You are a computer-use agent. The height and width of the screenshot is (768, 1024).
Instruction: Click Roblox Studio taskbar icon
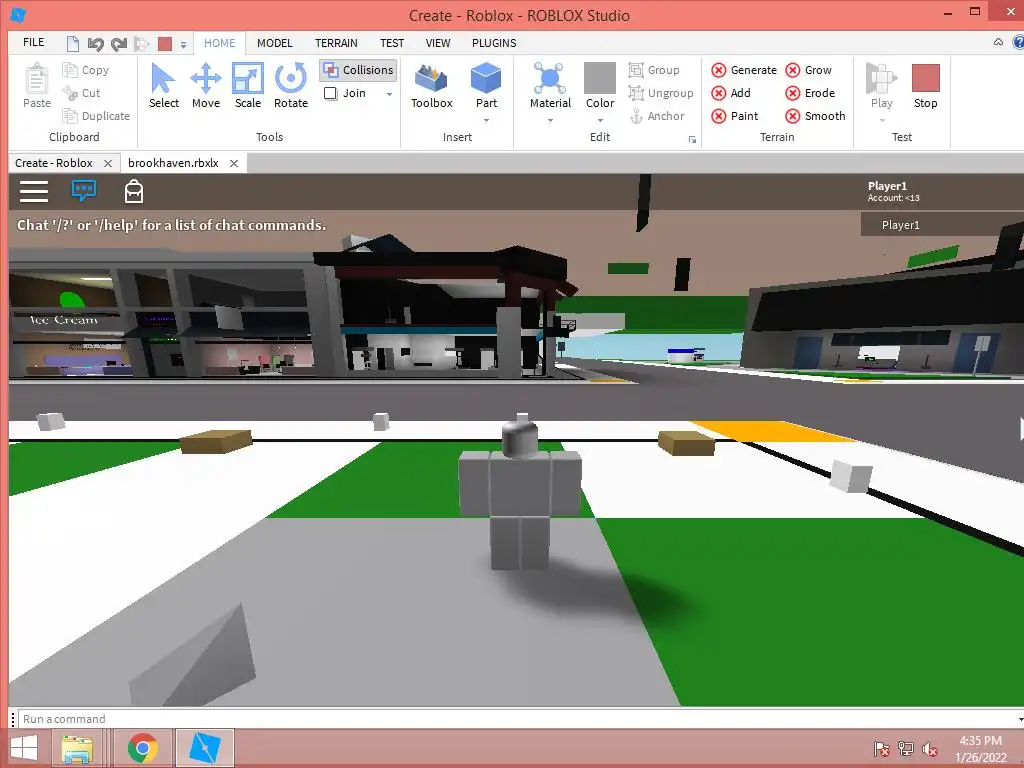[x=204, y=748]
